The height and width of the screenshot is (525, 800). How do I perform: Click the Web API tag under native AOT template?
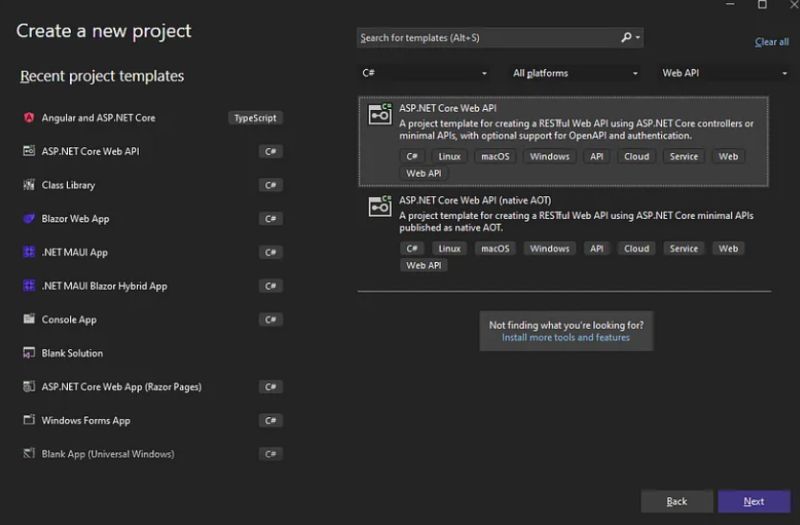tap(423, 265)
